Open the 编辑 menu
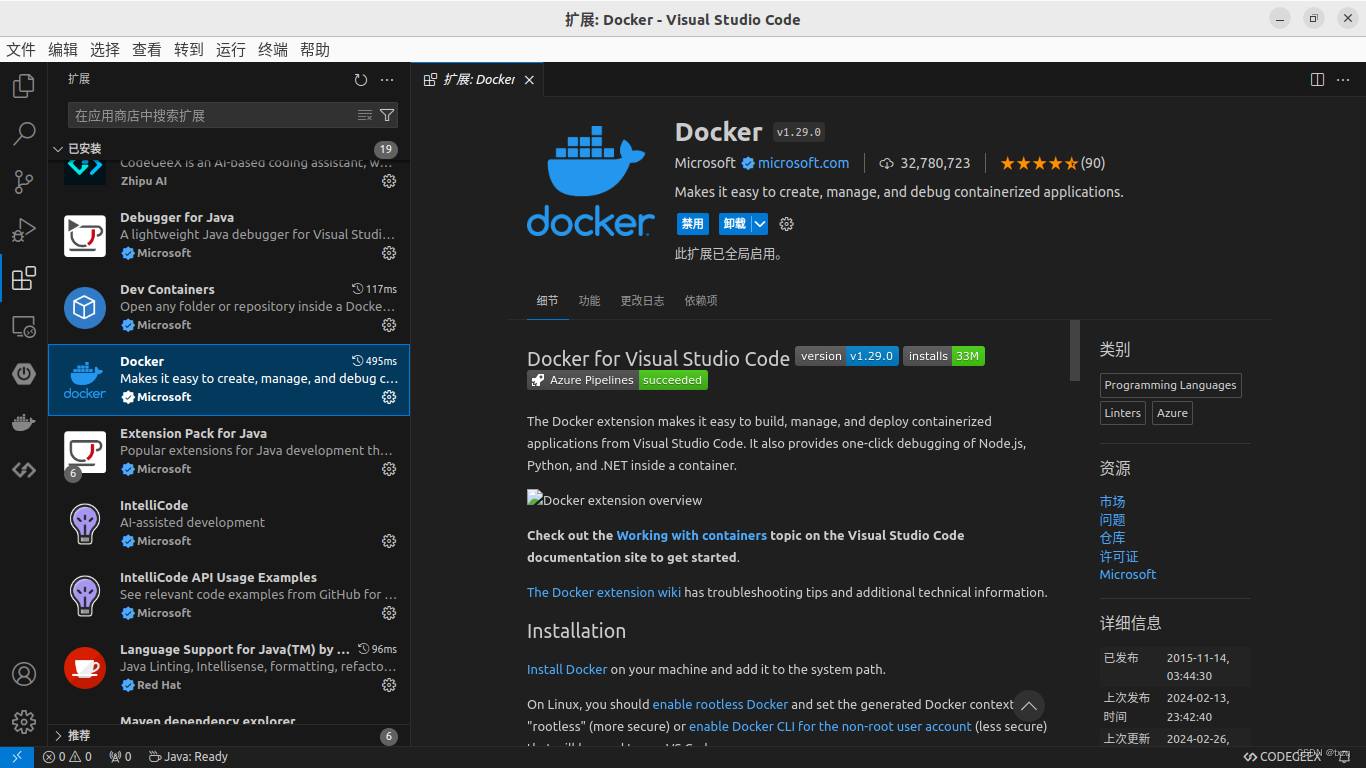The image size is (1366, 768). point(63,50)
